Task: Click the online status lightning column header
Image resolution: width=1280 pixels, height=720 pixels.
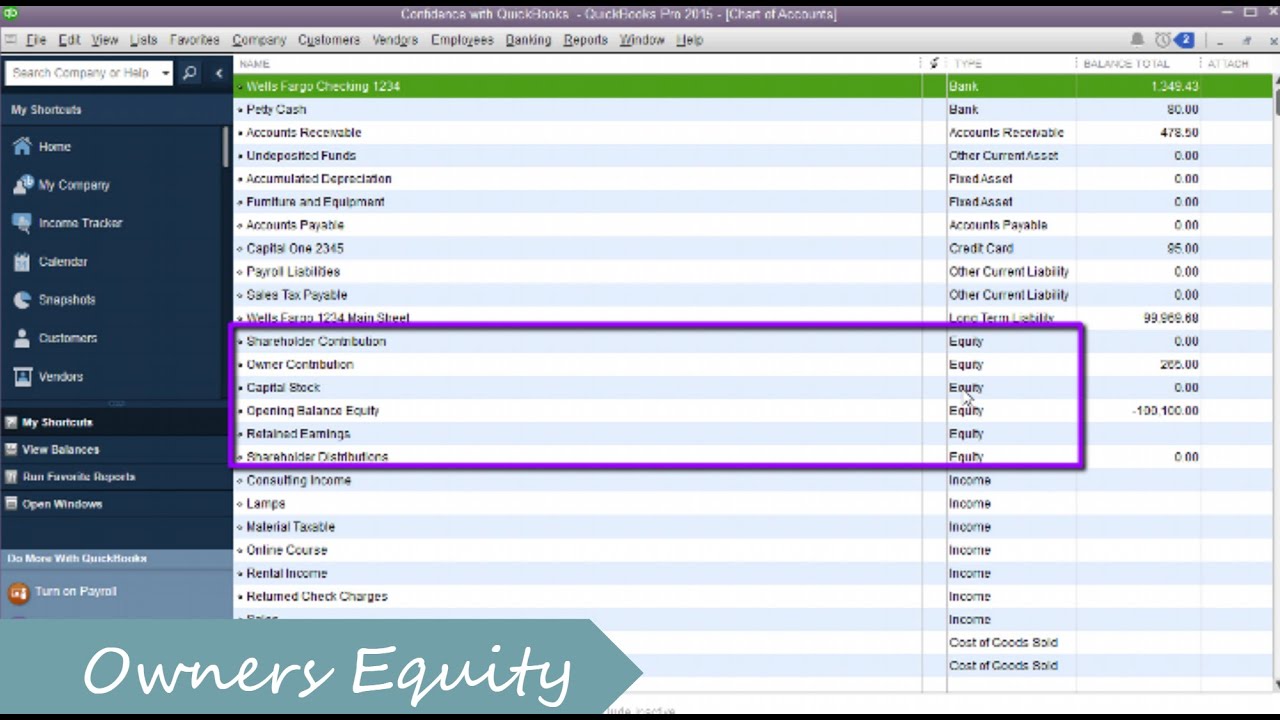Action: point(934,64)
